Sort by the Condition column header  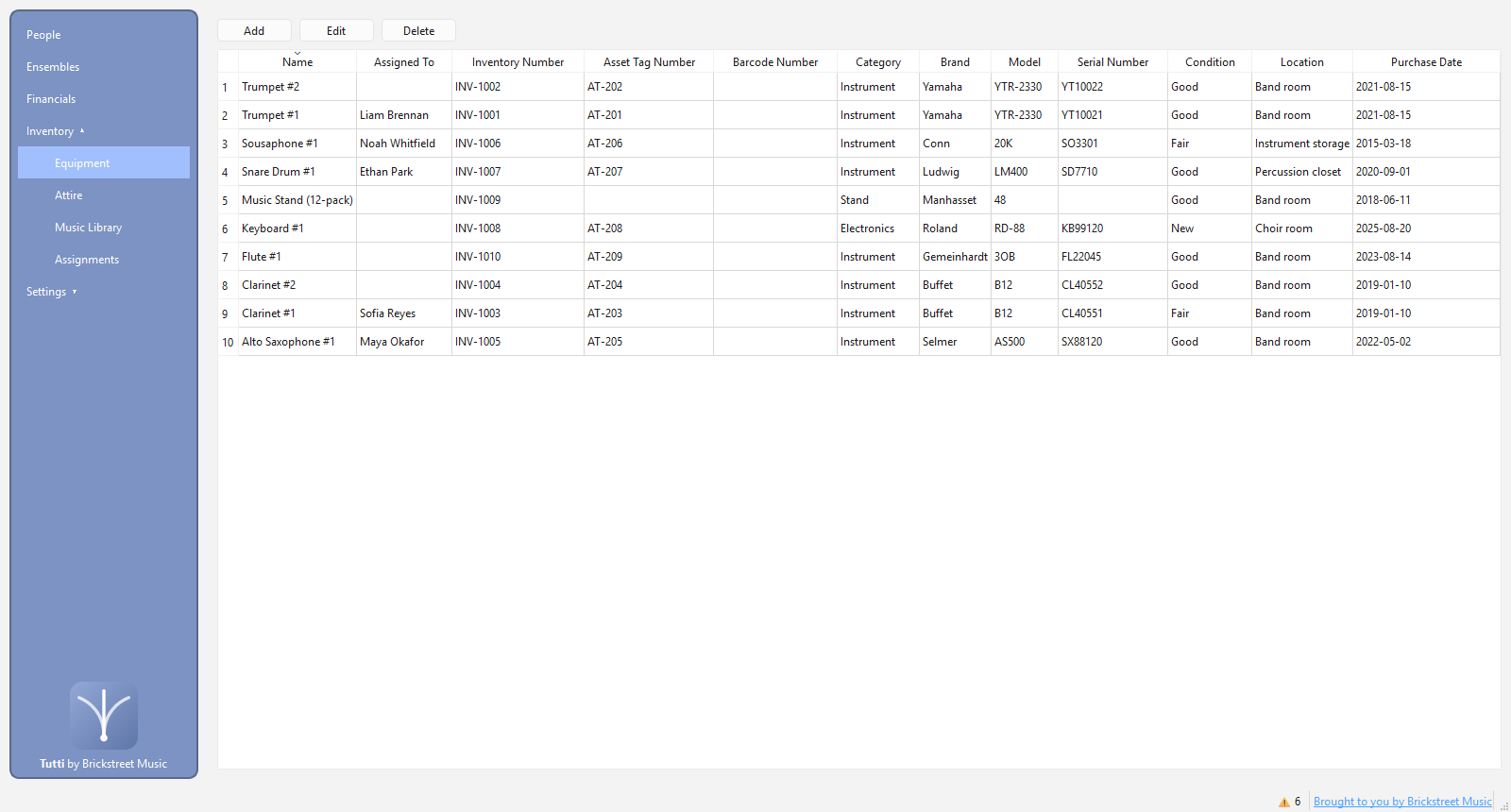(1210, 62)
